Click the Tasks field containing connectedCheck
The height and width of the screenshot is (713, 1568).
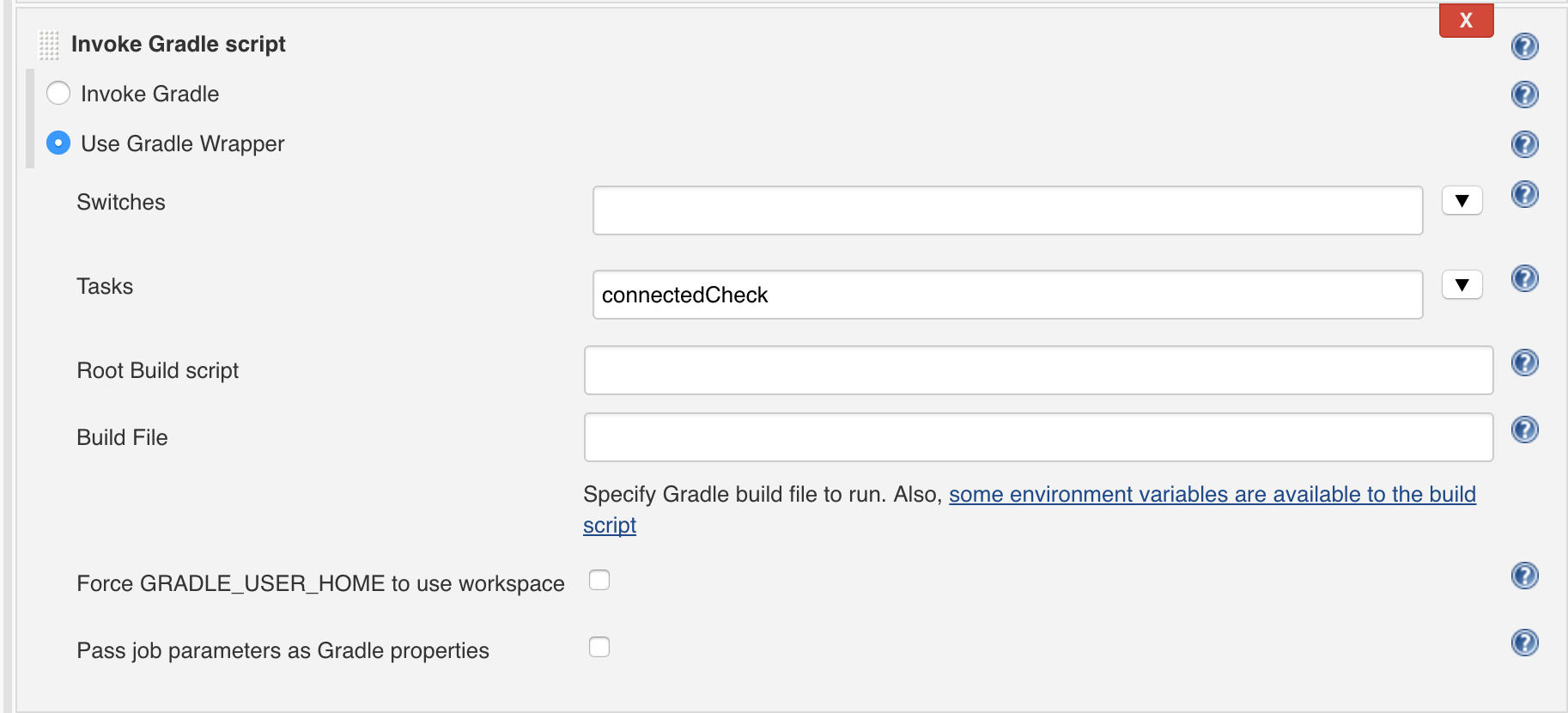click(x=1007, y=295)
